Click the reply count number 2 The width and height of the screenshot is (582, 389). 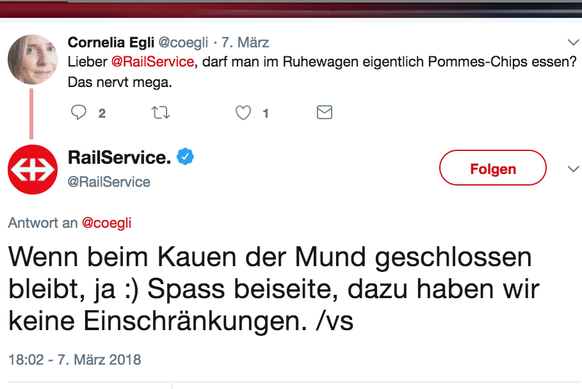102,113
